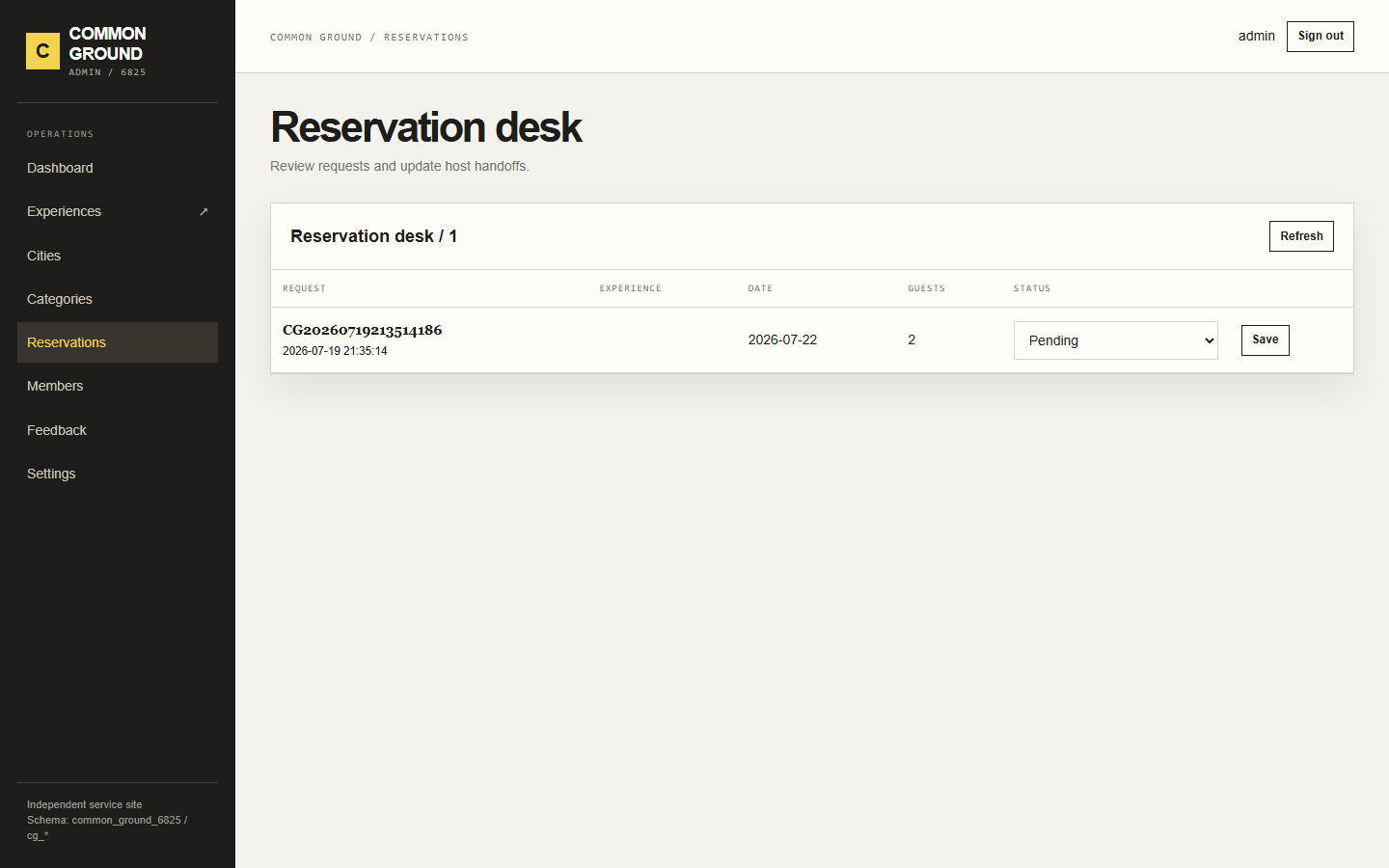Navigate to Categories
1389x868 pixels.
tap(118, 299)
